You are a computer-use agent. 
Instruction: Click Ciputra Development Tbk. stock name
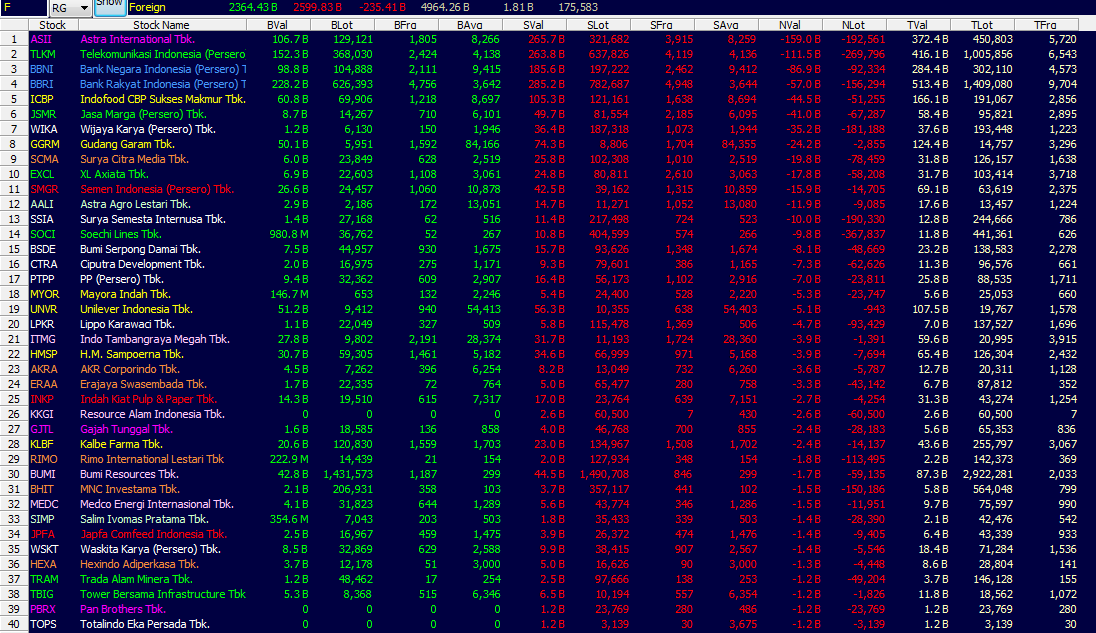[143, 264]
